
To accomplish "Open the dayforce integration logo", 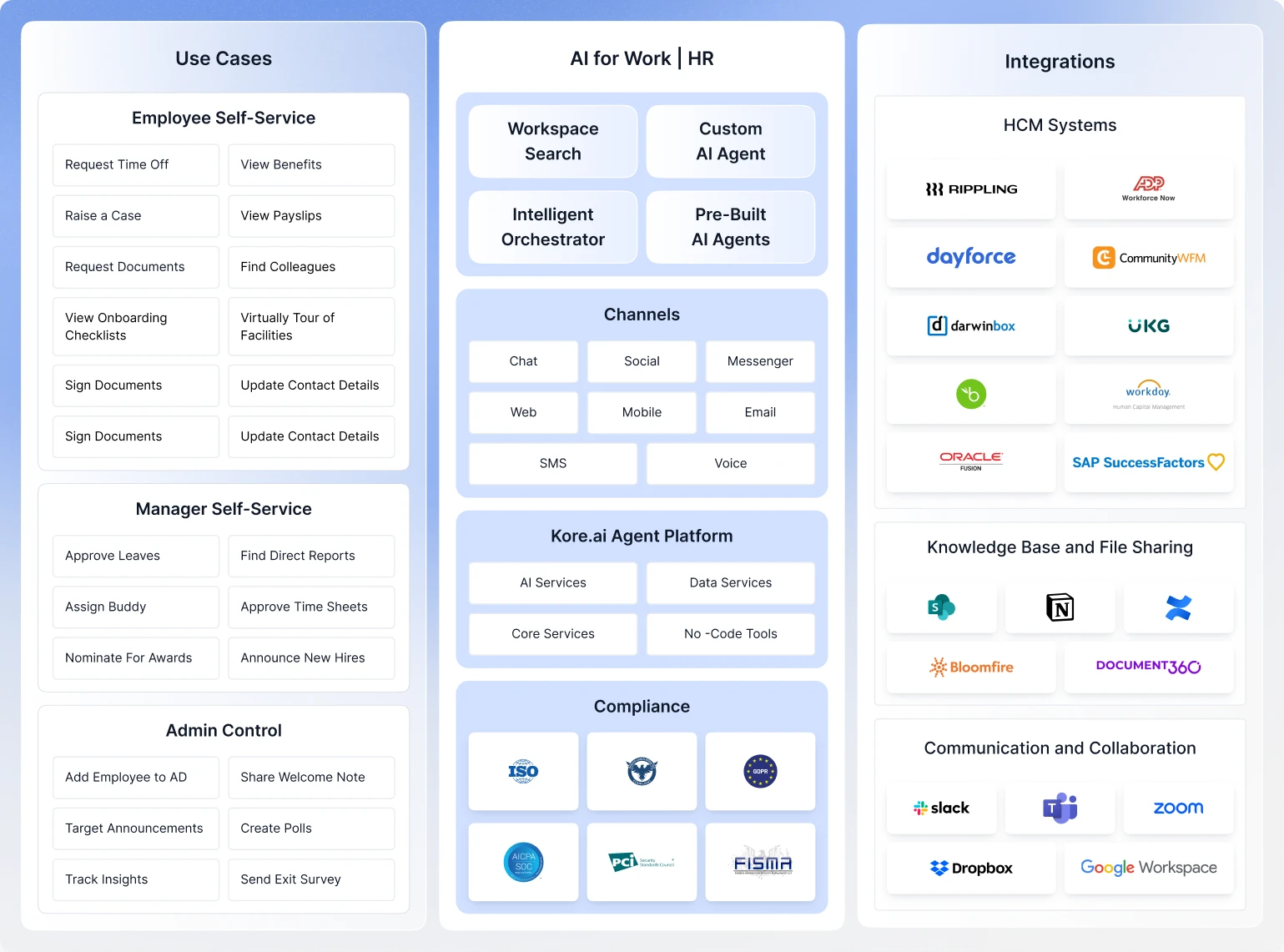I will point(971,257).
